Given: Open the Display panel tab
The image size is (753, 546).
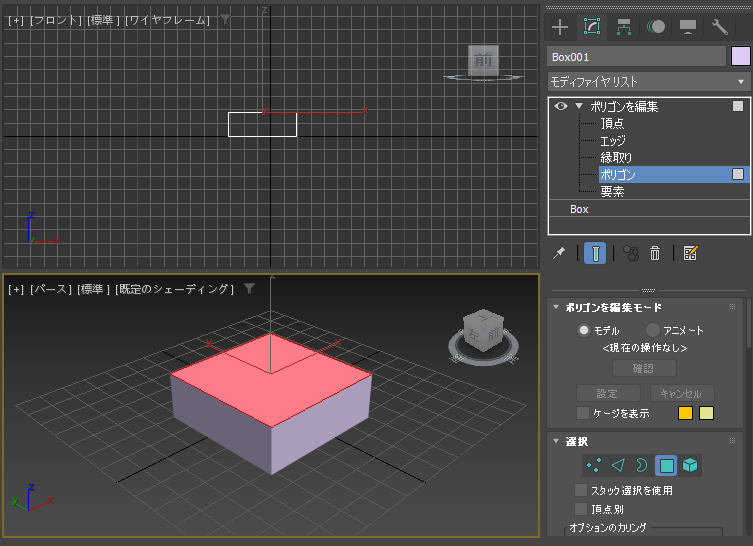Looking at the screenshot, I should coord(688,27).
